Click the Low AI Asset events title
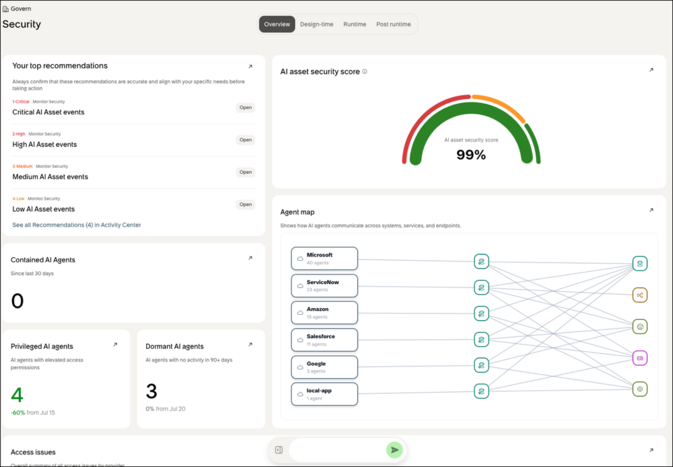This screenshot has height=467, width=673. pos(43,209)
